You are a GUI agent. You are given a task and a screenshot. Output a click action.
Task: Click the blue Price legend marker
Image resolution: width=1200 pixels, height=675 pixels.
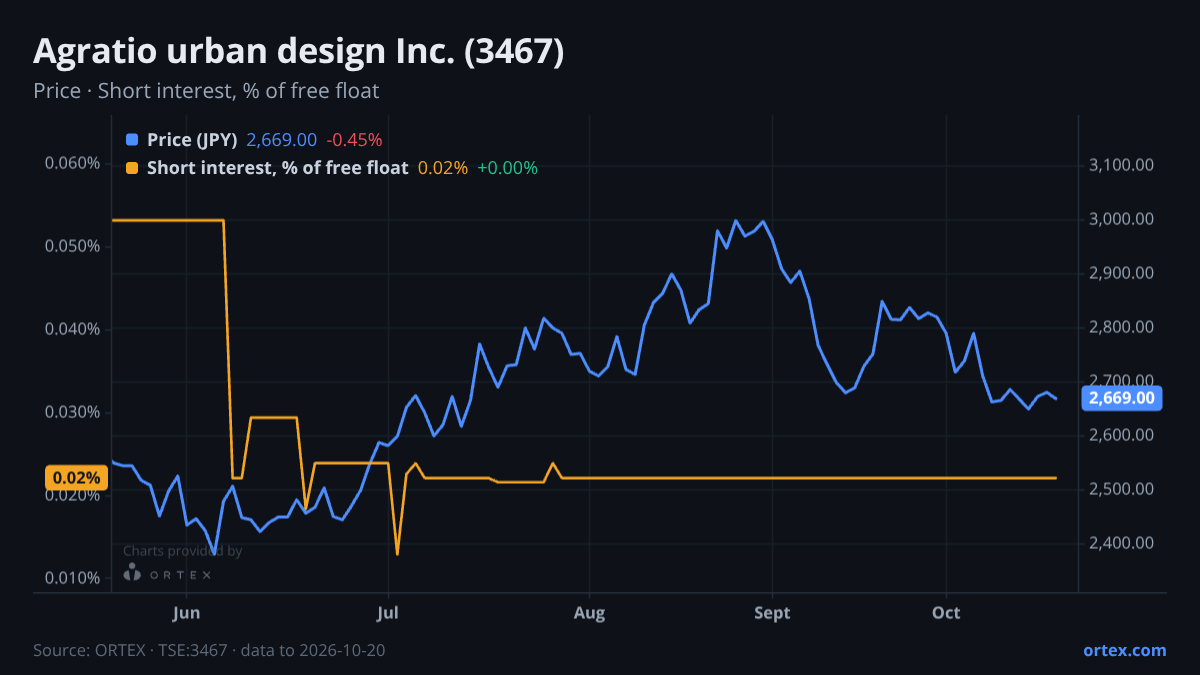(x=132, y=140)
